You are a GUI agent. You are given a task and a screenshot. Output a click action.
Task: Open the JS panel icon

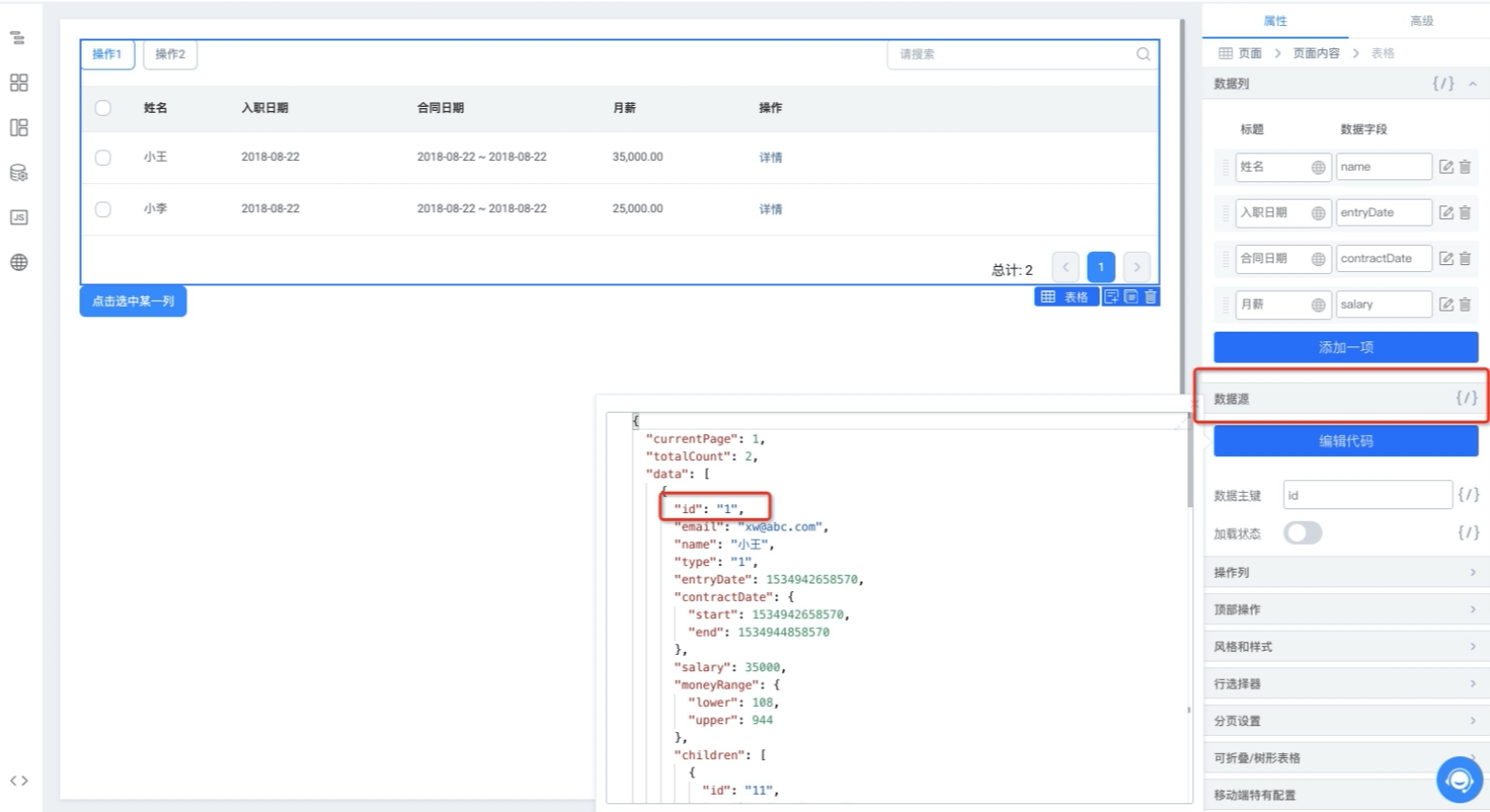pos(18,218)
